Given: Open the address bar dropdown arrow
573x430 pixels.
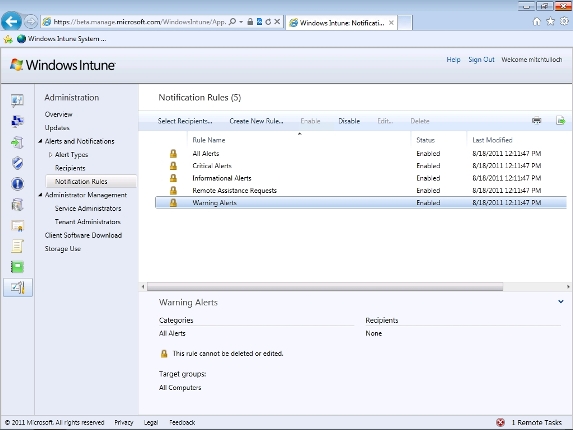Looking at the screenshot, I should 241,22.
